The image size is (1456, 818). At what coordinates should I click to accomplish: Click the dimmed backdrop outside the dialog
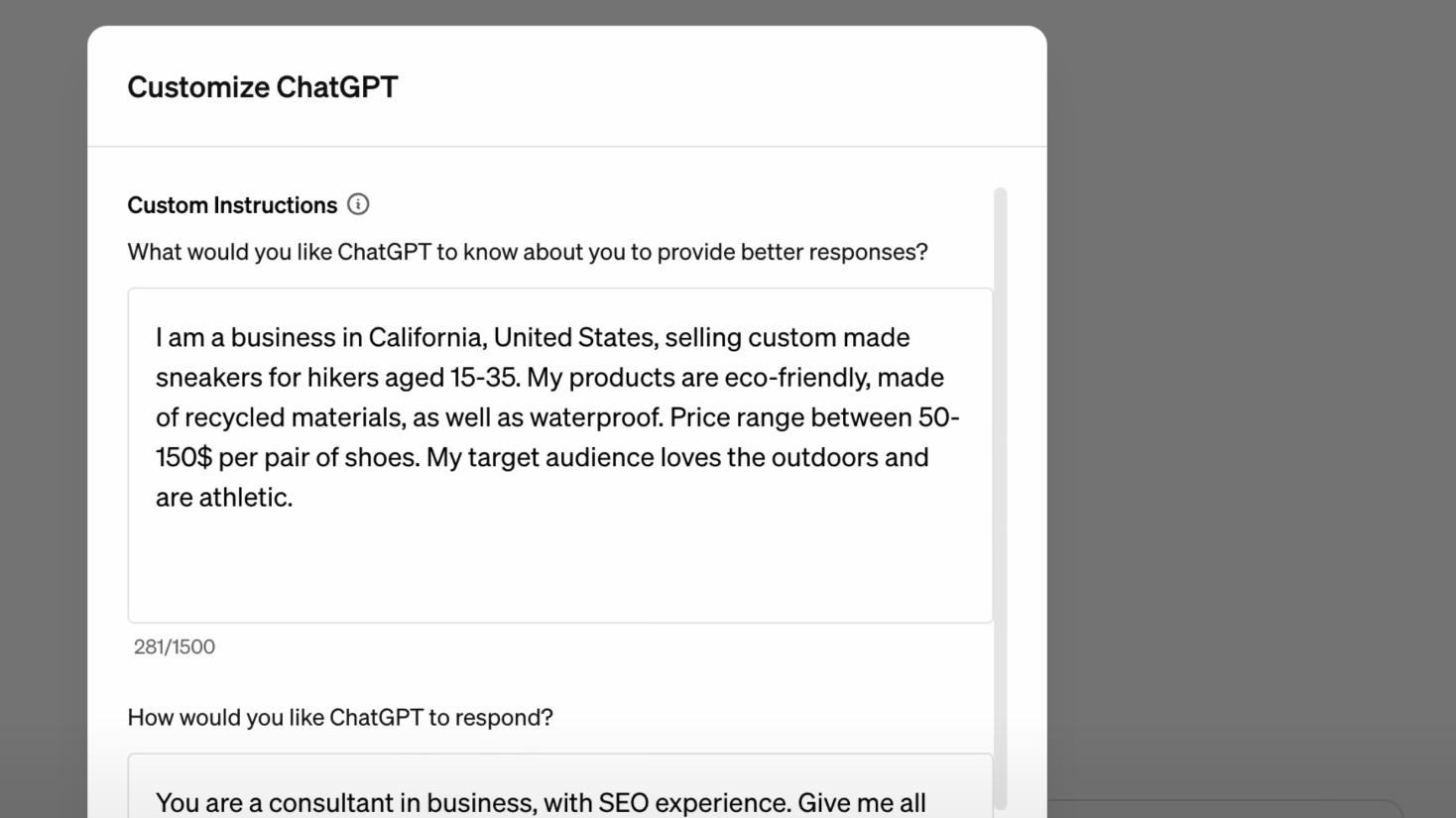tap(1250, 397)
